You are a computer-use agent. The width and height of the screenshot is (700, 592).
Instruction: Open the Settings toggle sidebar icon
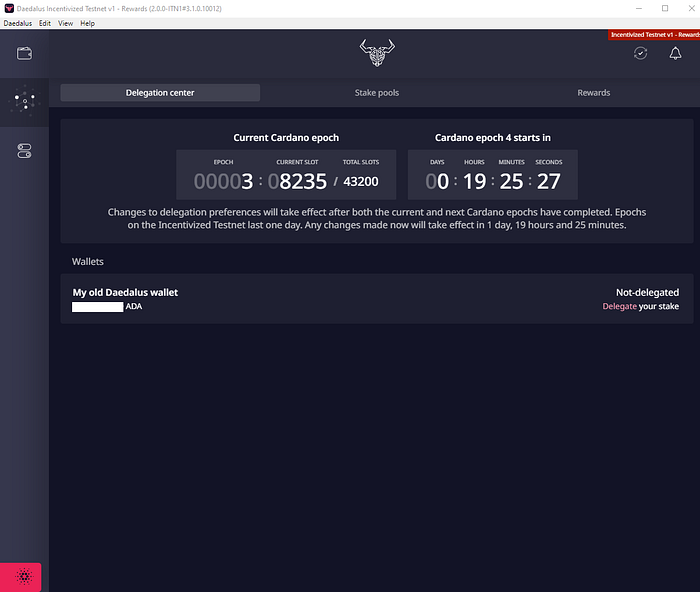(24, 151)
